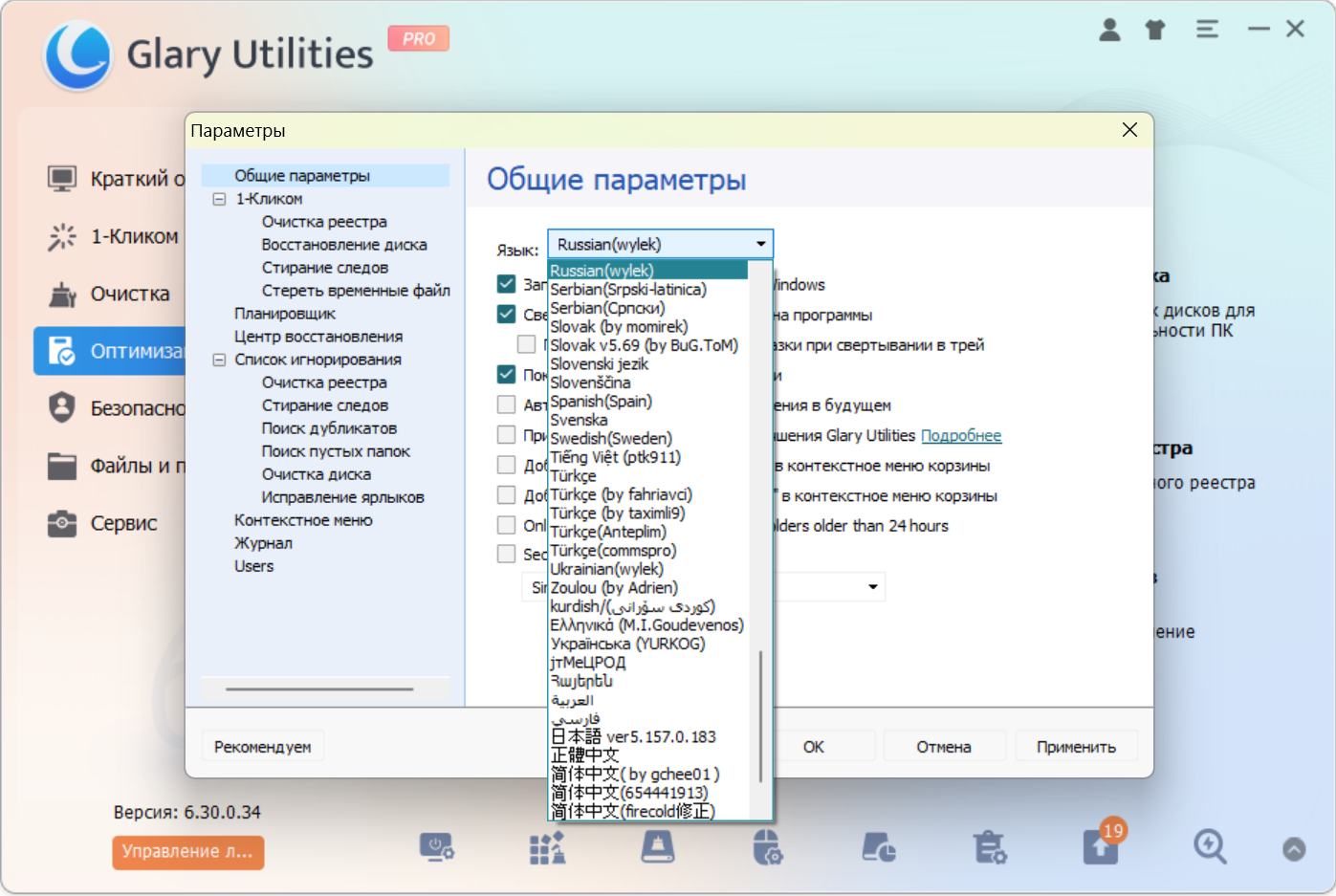Choose Türkçe (by fahriavcı) language entry

point(621,494)
